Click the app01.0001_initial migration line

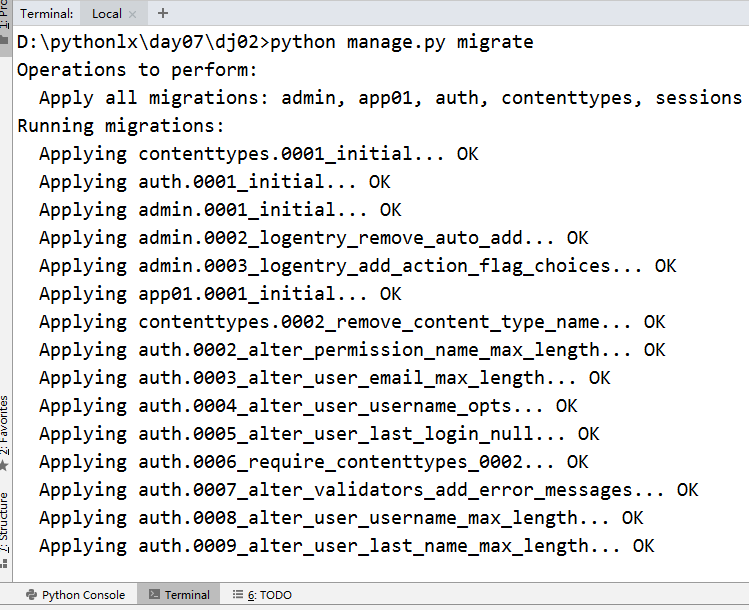[x=220, y=294]
